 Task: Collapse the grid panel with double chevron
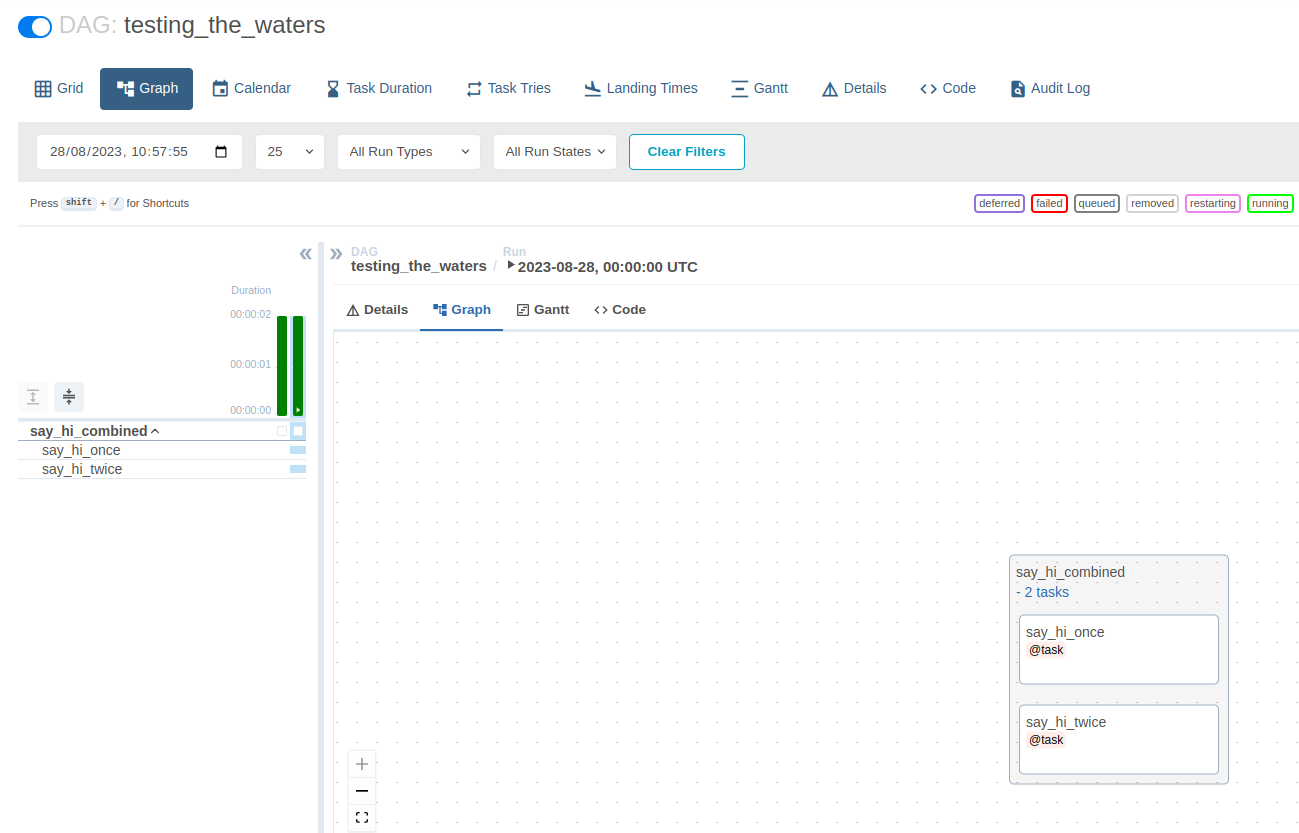click(306, 254)
